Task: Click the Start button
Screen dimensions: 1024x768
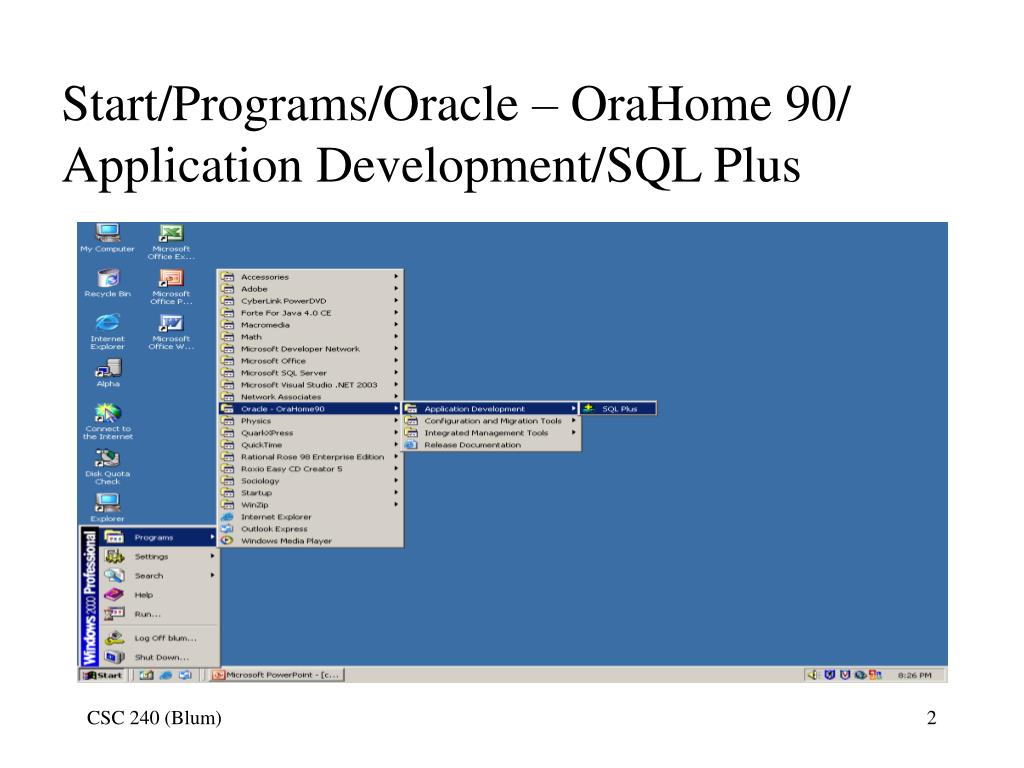Action: click(x=103, y=675)
